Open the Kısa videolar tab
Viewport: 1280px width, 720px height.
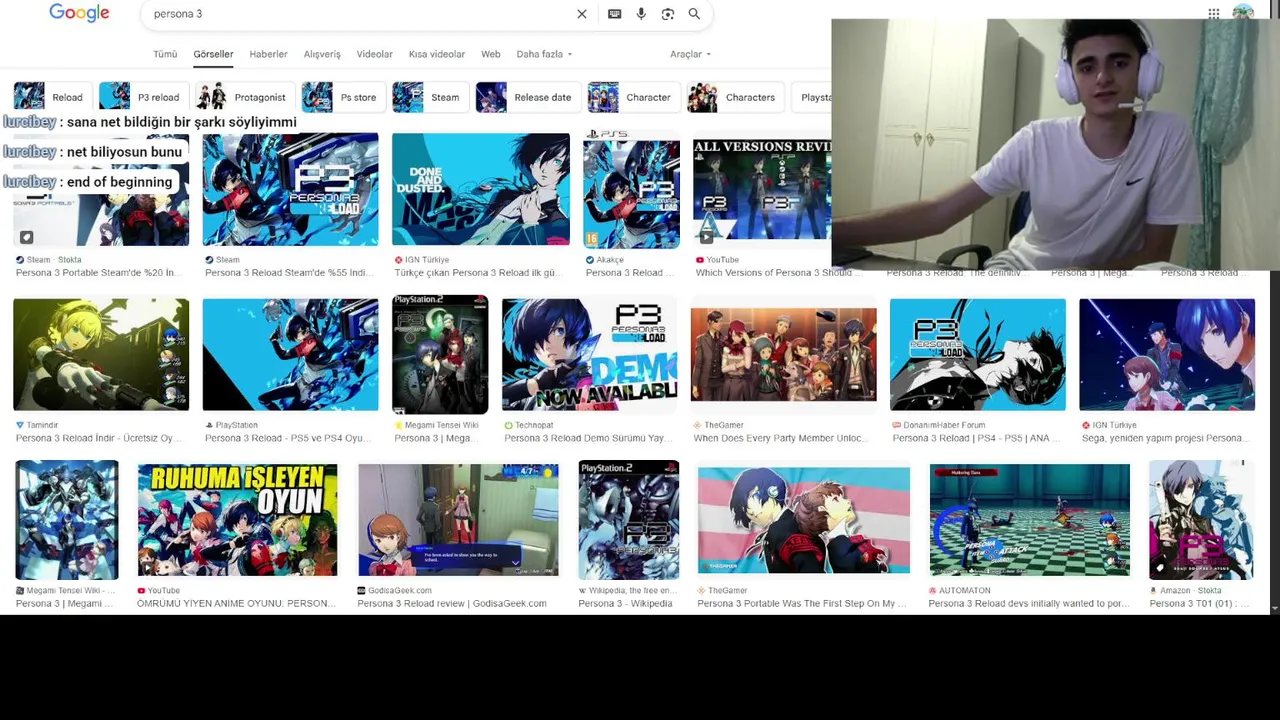(437, 54)
